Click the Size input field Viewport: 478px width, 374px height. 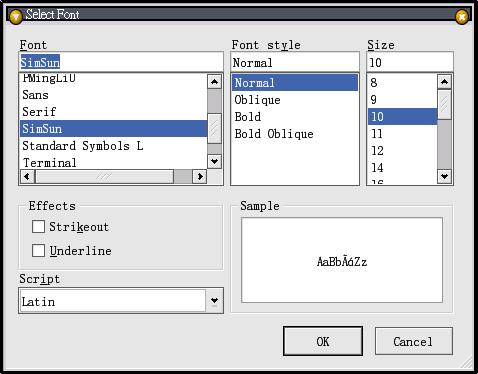point(410,62)
